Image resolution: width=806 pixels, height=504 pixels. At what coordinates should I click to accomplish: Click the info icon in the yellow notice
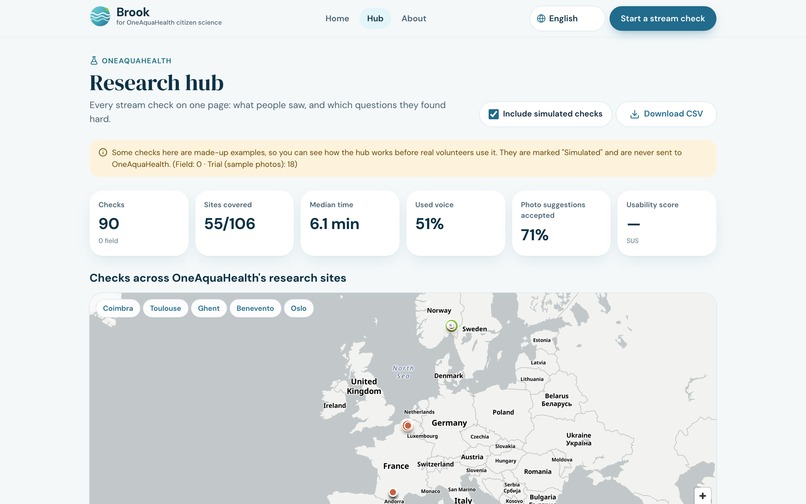(x=103, y=152)
